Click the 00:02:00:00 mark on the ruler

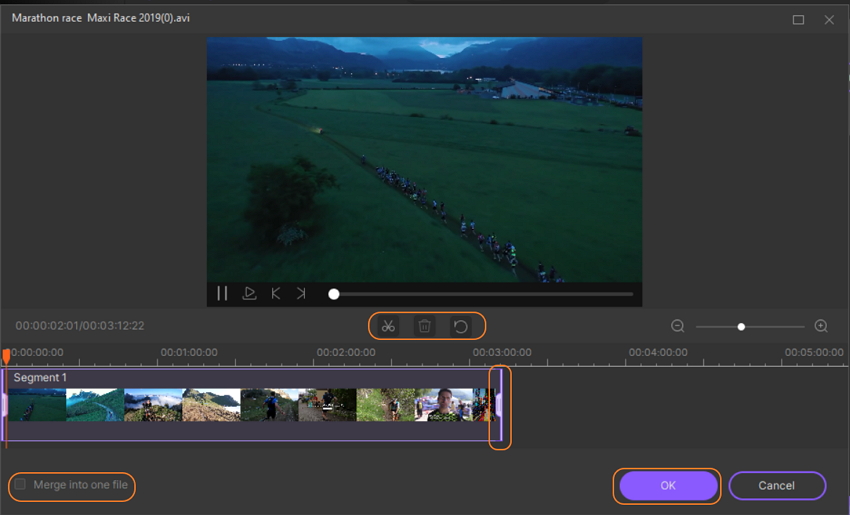346,353
